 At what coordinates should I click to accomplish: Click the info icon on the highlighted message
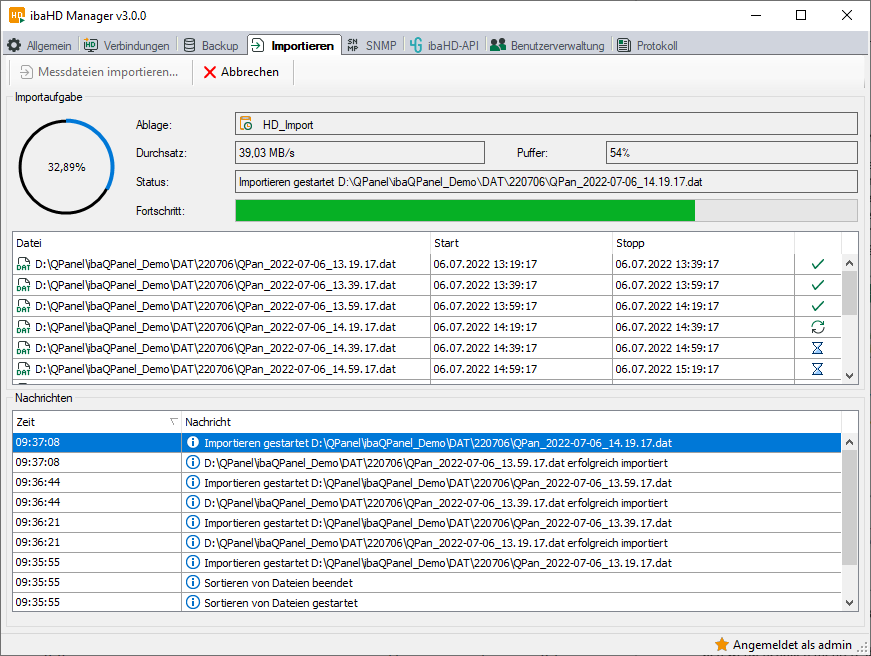(x=194, y=442)
